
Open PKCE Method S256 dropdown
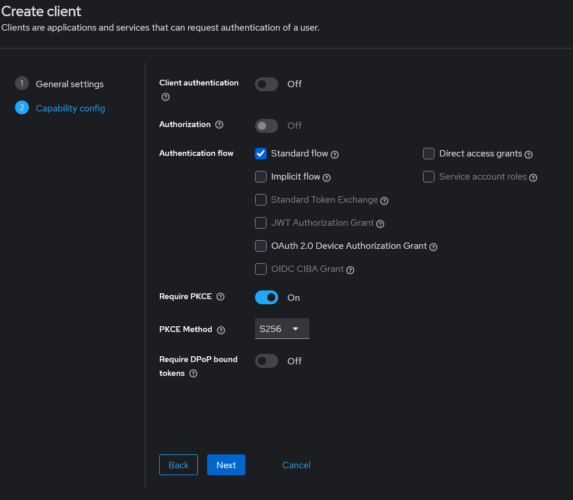pos(282,329)
